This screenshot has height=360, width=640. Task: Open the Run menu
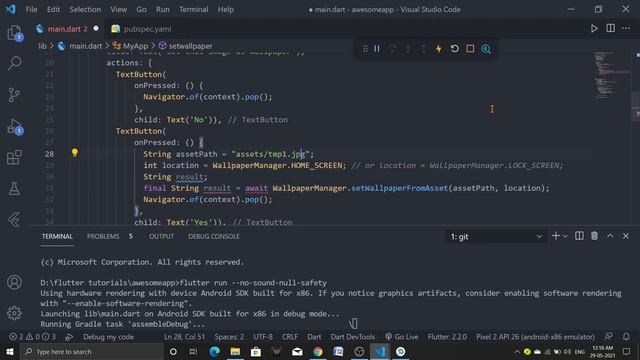(162, 9)
